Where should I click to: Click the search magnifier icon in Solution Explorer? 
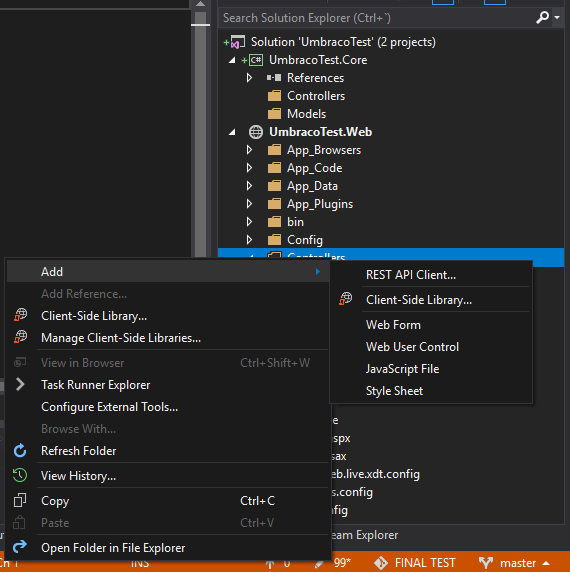tap(542, 17)
